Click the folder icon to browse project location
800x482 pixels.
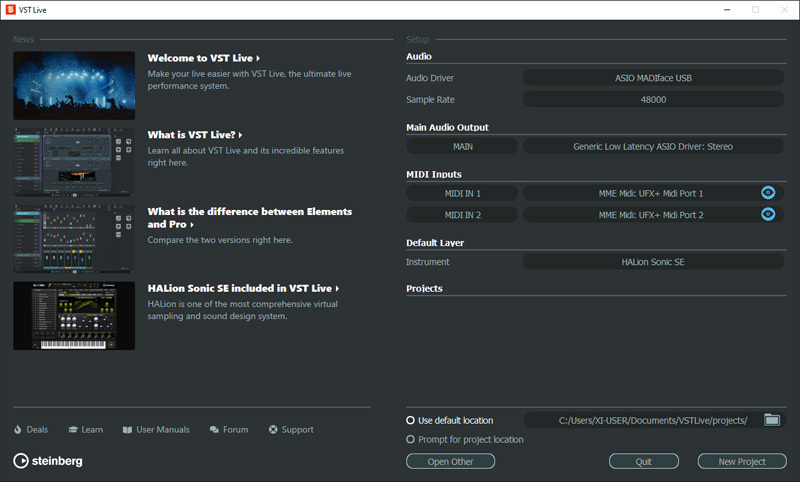click(771, 420)
